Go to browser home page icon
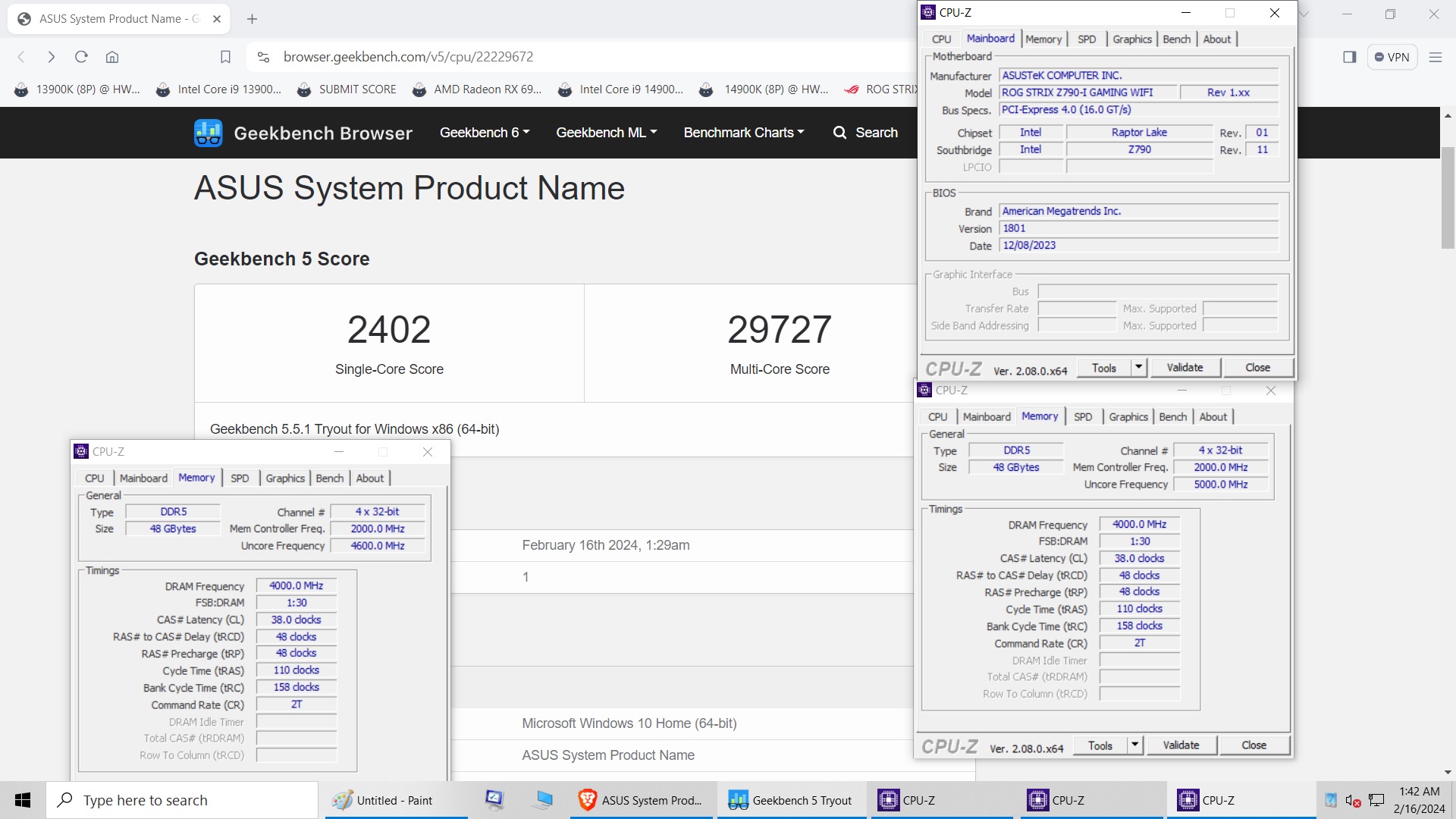Viewport: 1456px width, 819px height. (112, 57)
